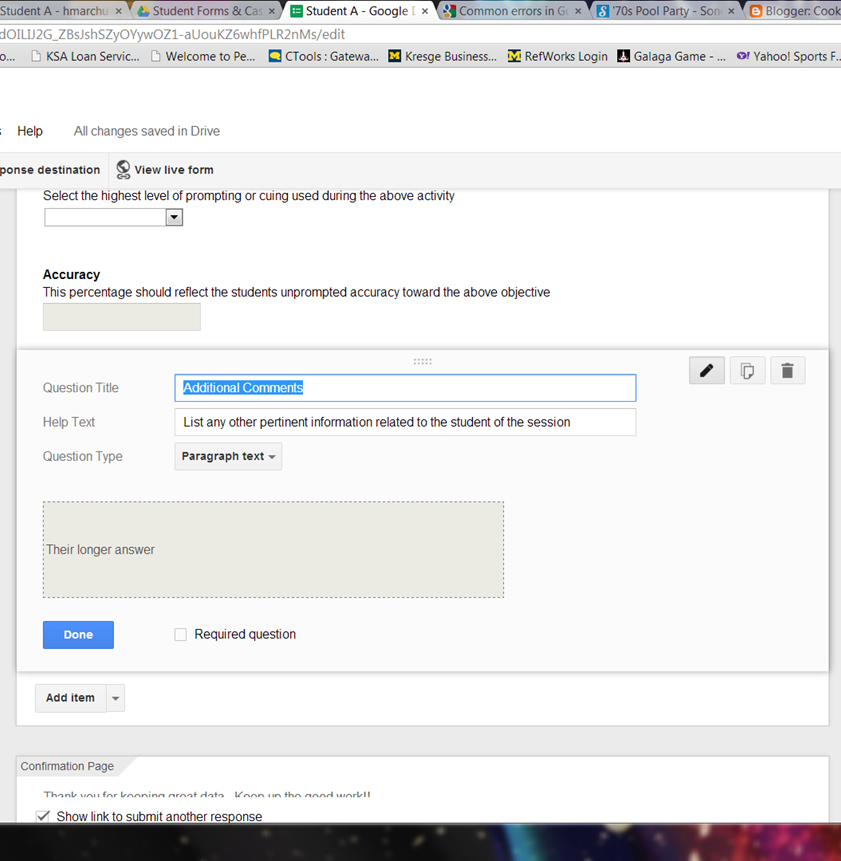This screenshot has width=841, height=861.
Task: Expand the Add item dropdown arrow
Action: point(115,698)
